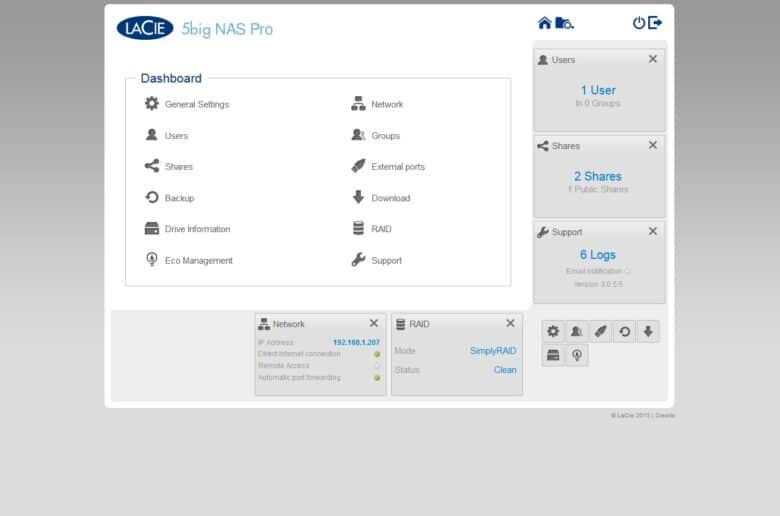Open External ports from the Dashboard list

click(x=388, y=166)
